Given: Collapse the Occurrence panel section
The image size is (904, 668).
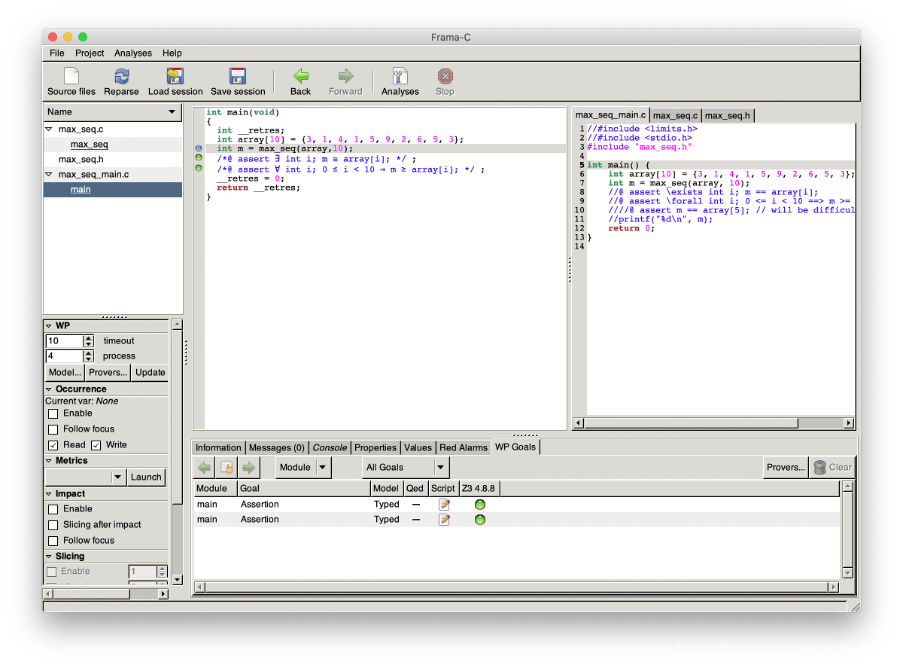Looking at the screenshot, I should tap(49, 389).
